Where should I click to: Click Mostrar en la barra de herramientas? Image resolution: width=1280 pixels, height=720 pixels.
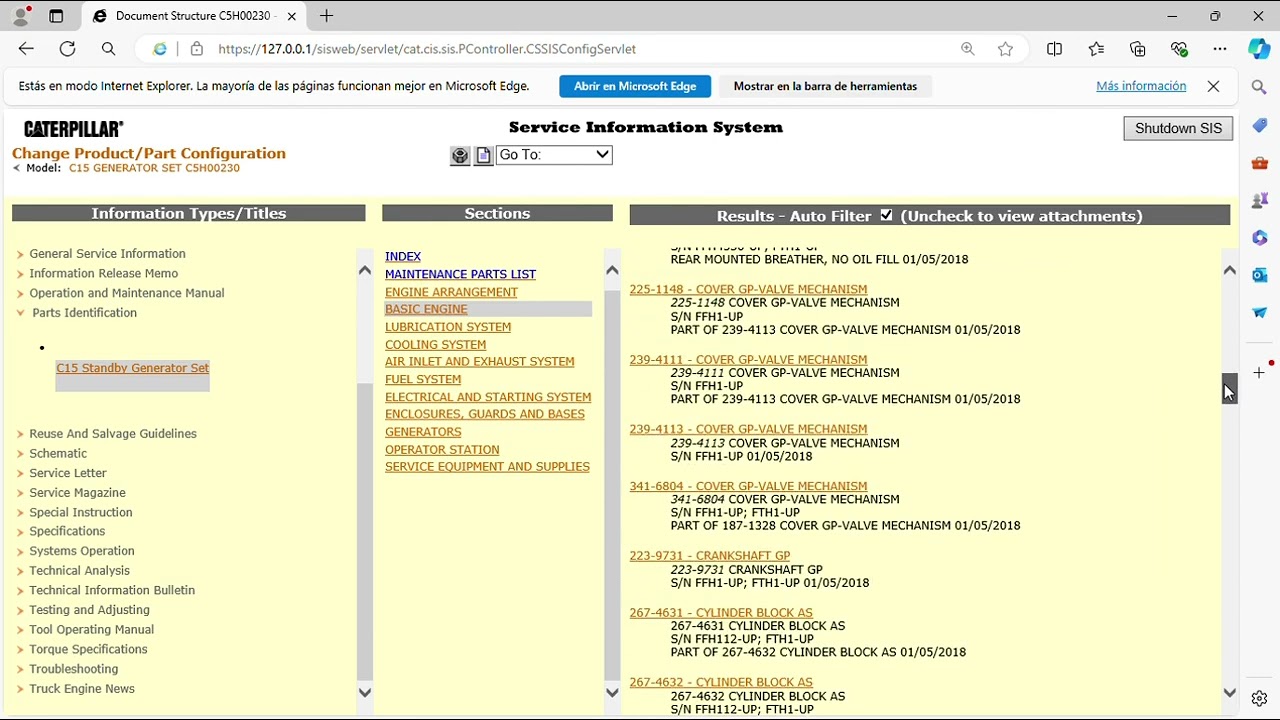point(825,86)
